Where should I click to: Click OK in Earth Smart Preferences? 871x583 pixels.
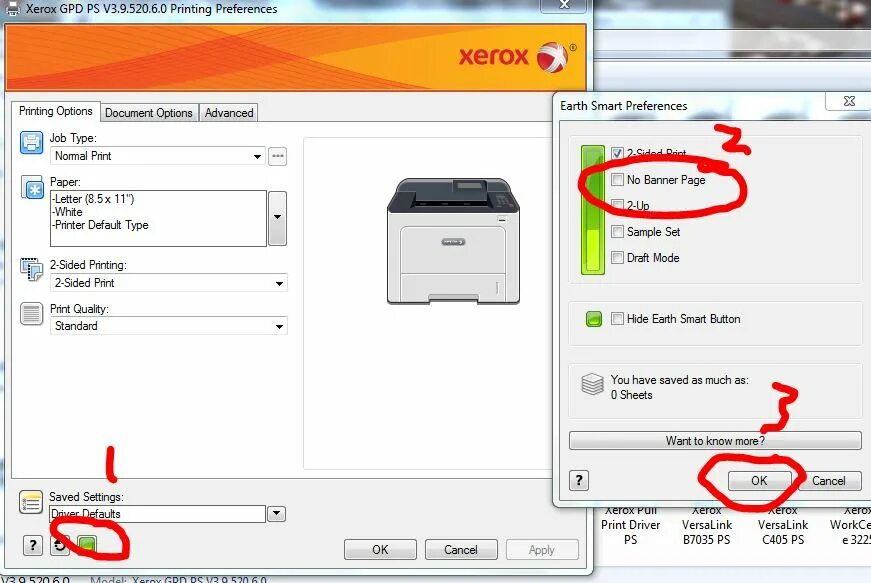coord(759,481)
